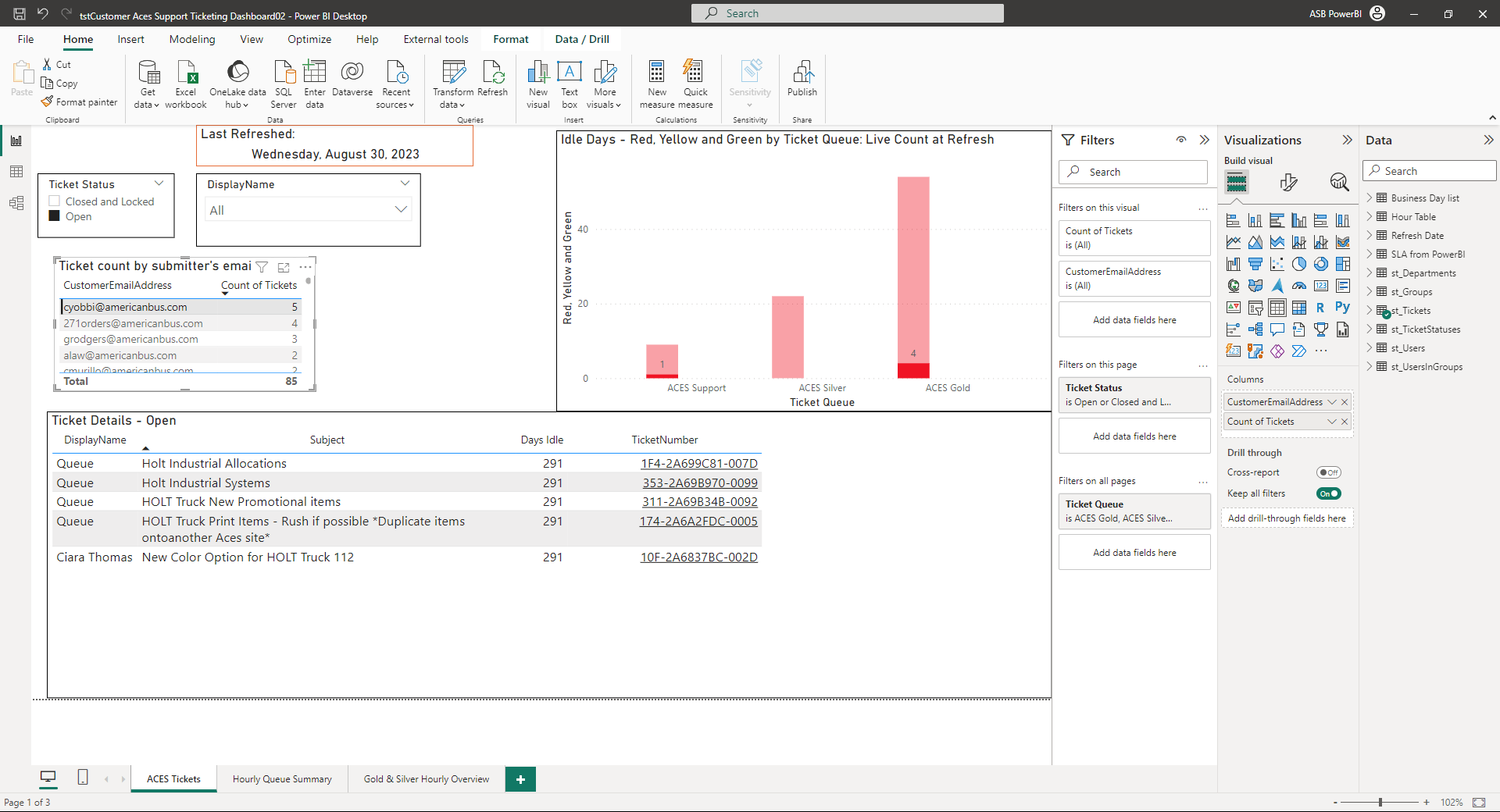Add a new report page
The width and height of the screenshot is (1500, 812).
pos(520,779)
